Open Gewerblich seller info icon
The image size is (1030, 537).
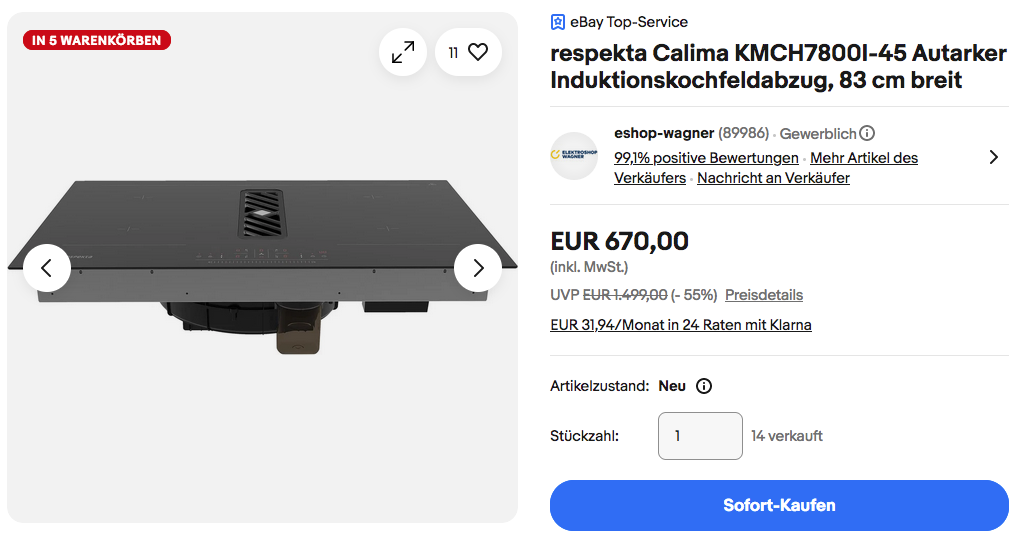point(867,133)
